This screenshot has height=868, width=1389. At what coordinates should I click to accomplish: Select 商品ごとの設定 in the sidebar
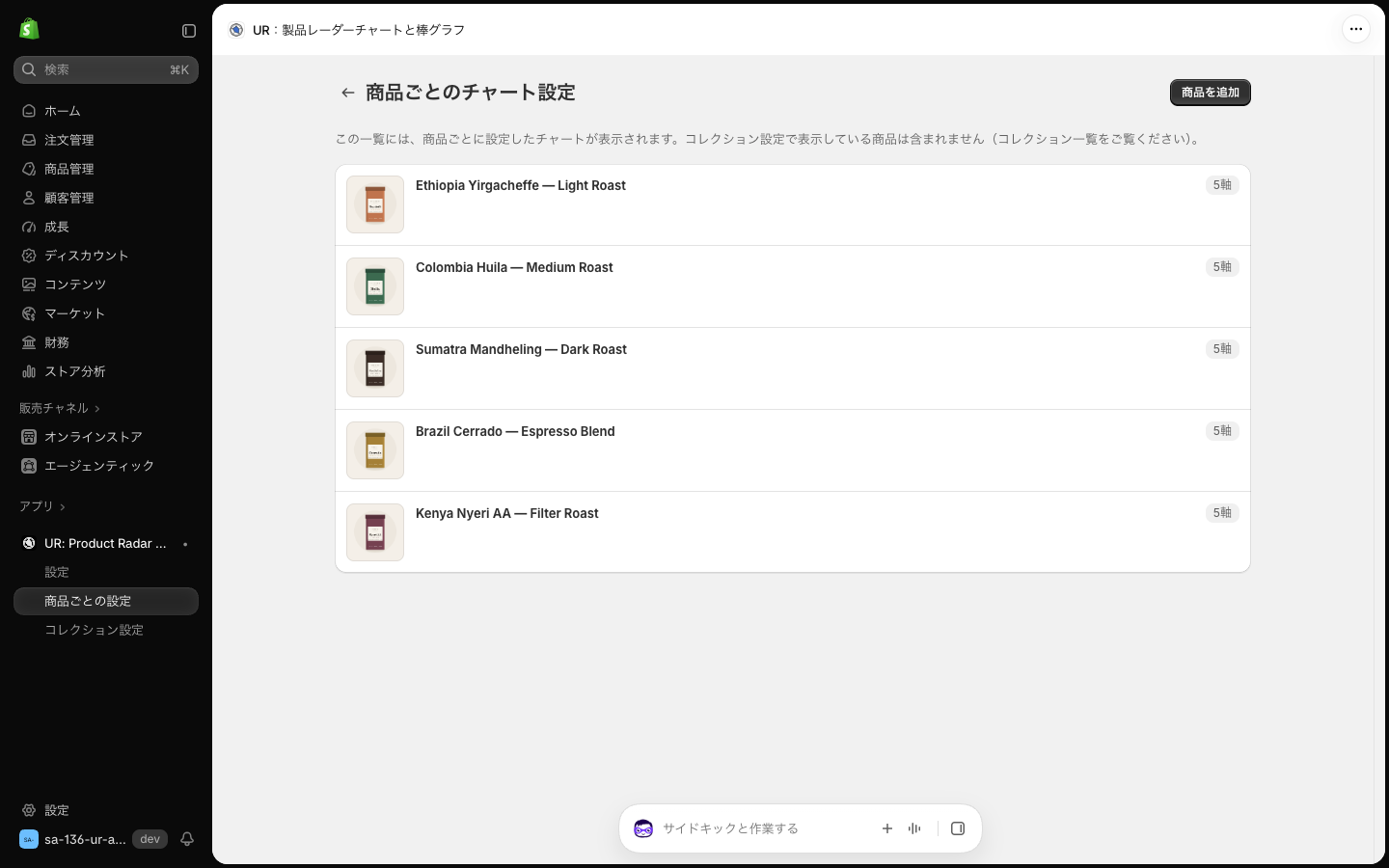(x=106, y=601)
